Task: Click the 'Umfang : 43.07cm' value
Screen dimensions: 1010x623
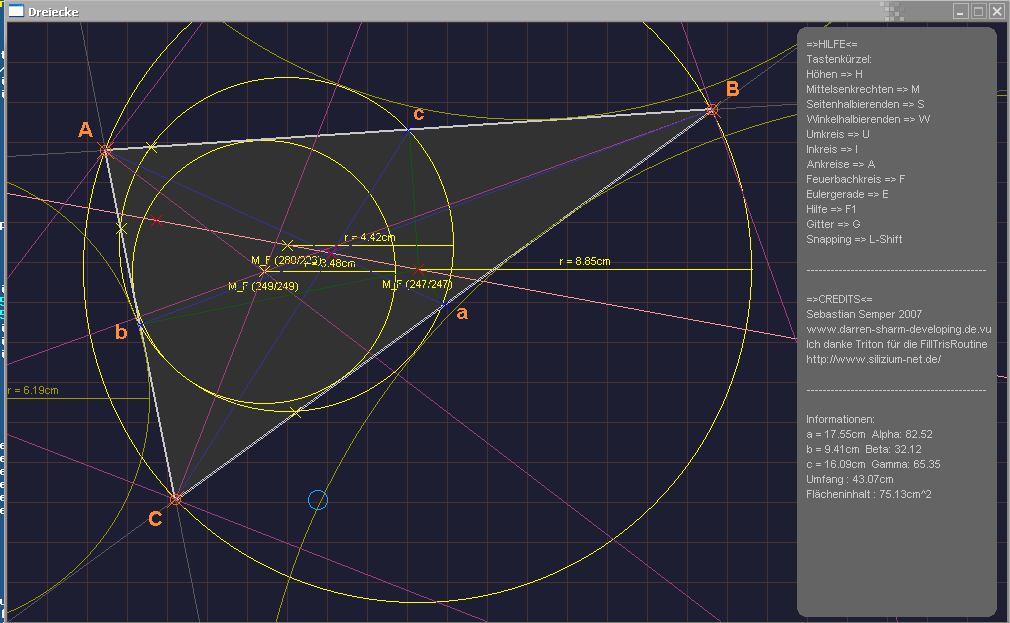Action: pyautogui.click(x=850, y=479)
